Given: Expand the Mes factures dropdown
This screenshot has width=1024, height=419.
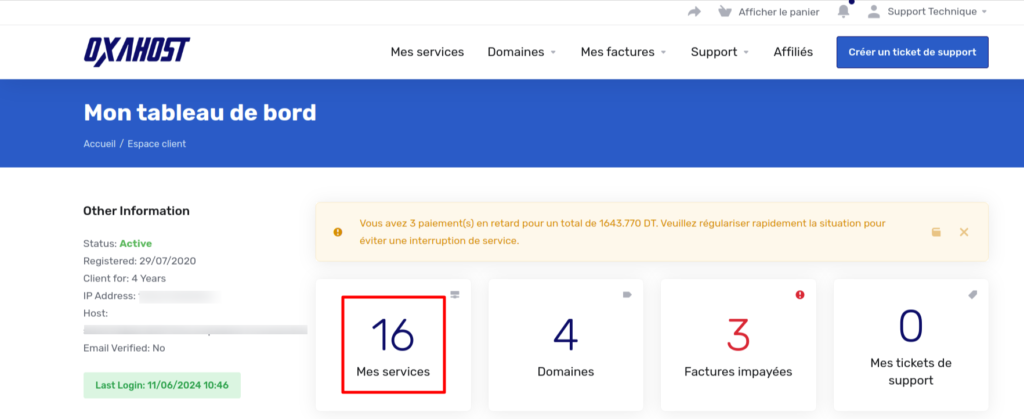Looking at the screenshot, I should click(623, 52).
